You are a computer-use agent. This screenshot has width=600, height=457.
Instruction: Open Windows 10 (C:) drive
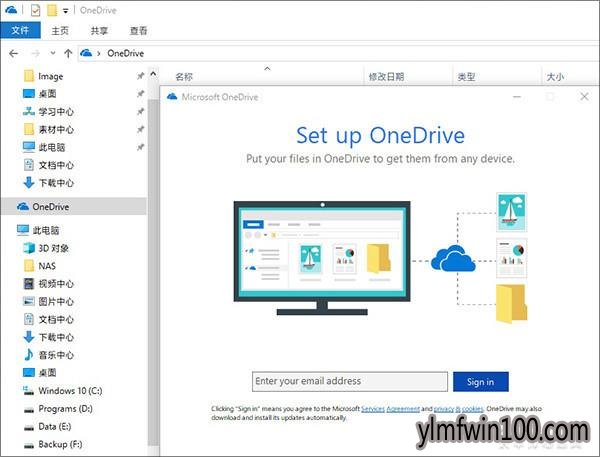[x=62, y=391]
